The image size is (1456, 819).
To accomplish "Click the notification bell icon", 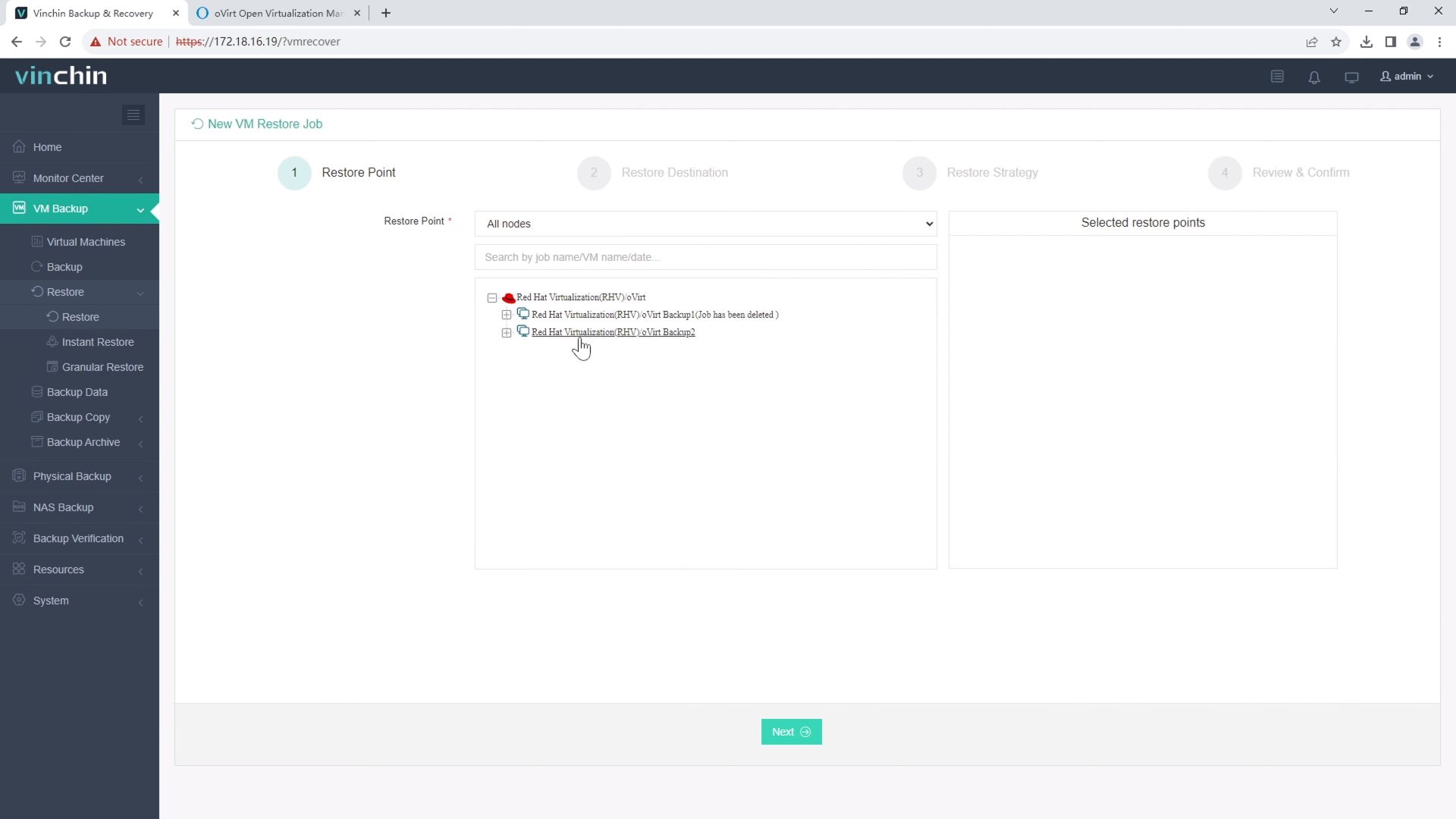I will click(x=1314, y=76).
